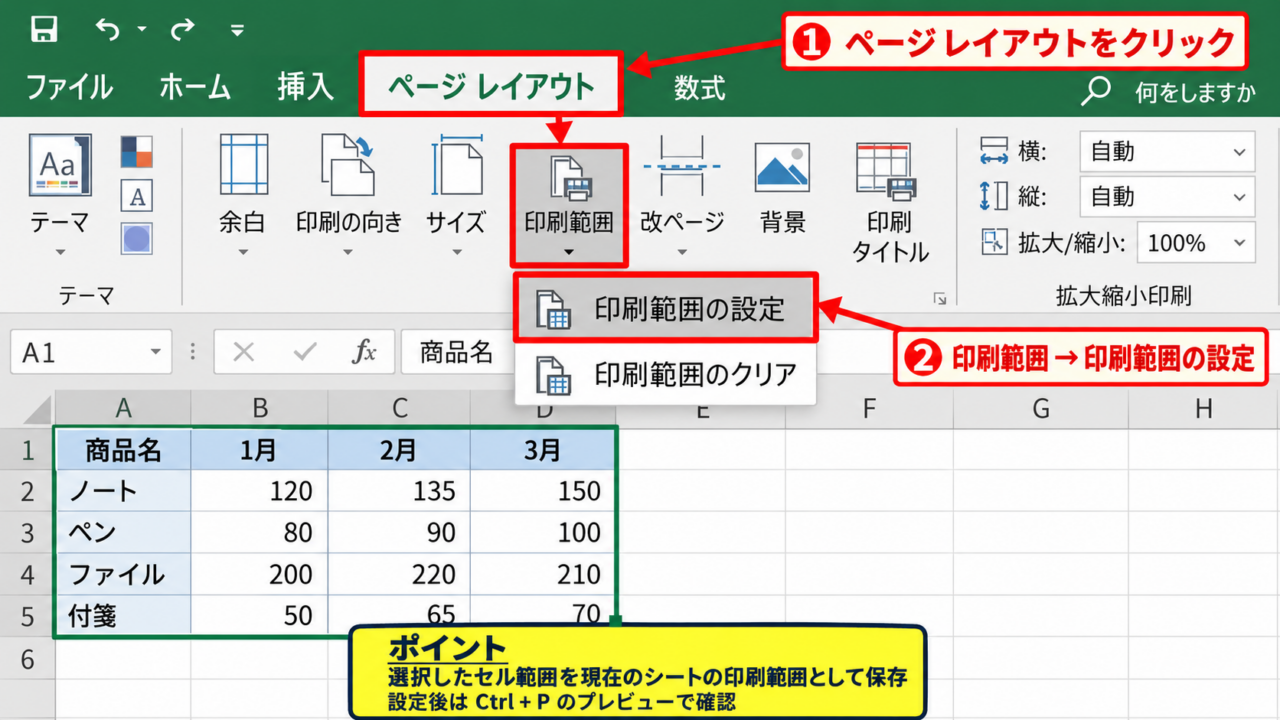
Task: Open the 余白 margins menu
Action: point(243,195)
